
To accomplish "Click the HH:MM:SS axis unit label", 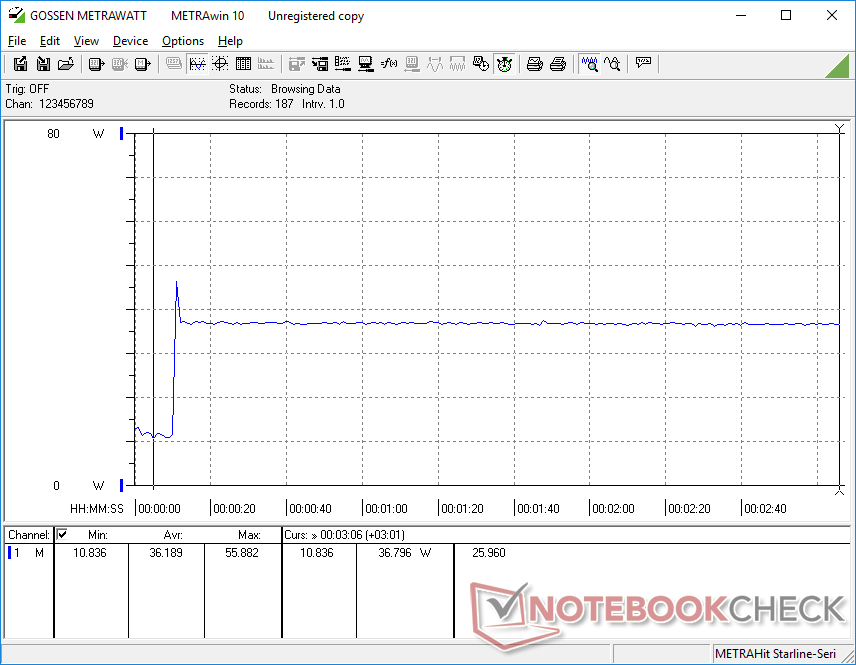I will click(x=97, y=508).
